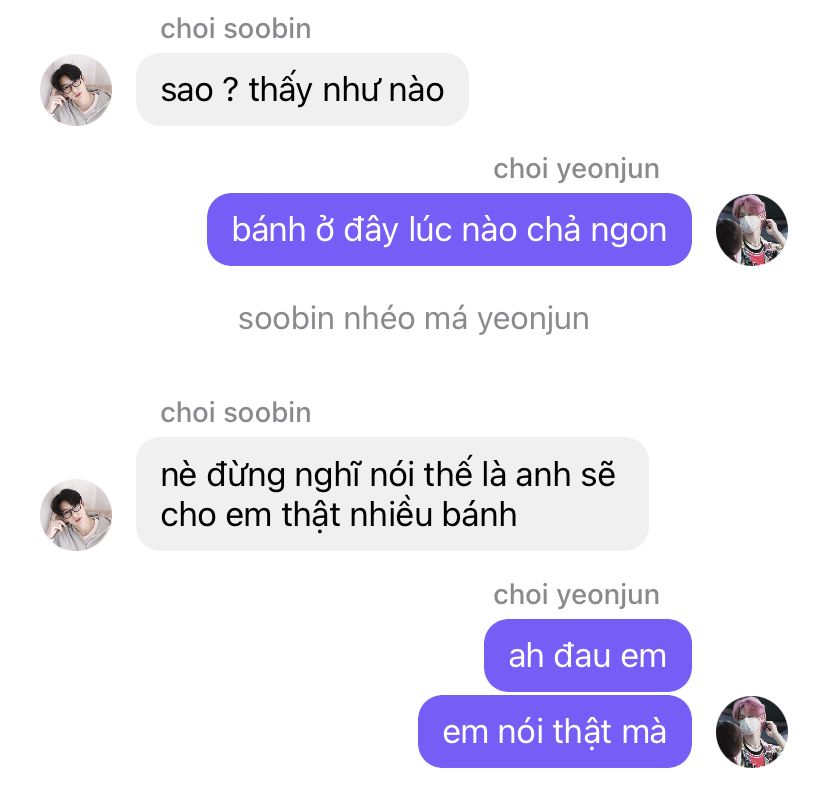828x792 pixels.
Task: Click the question mark in the first message
Action: pos(231,89)
